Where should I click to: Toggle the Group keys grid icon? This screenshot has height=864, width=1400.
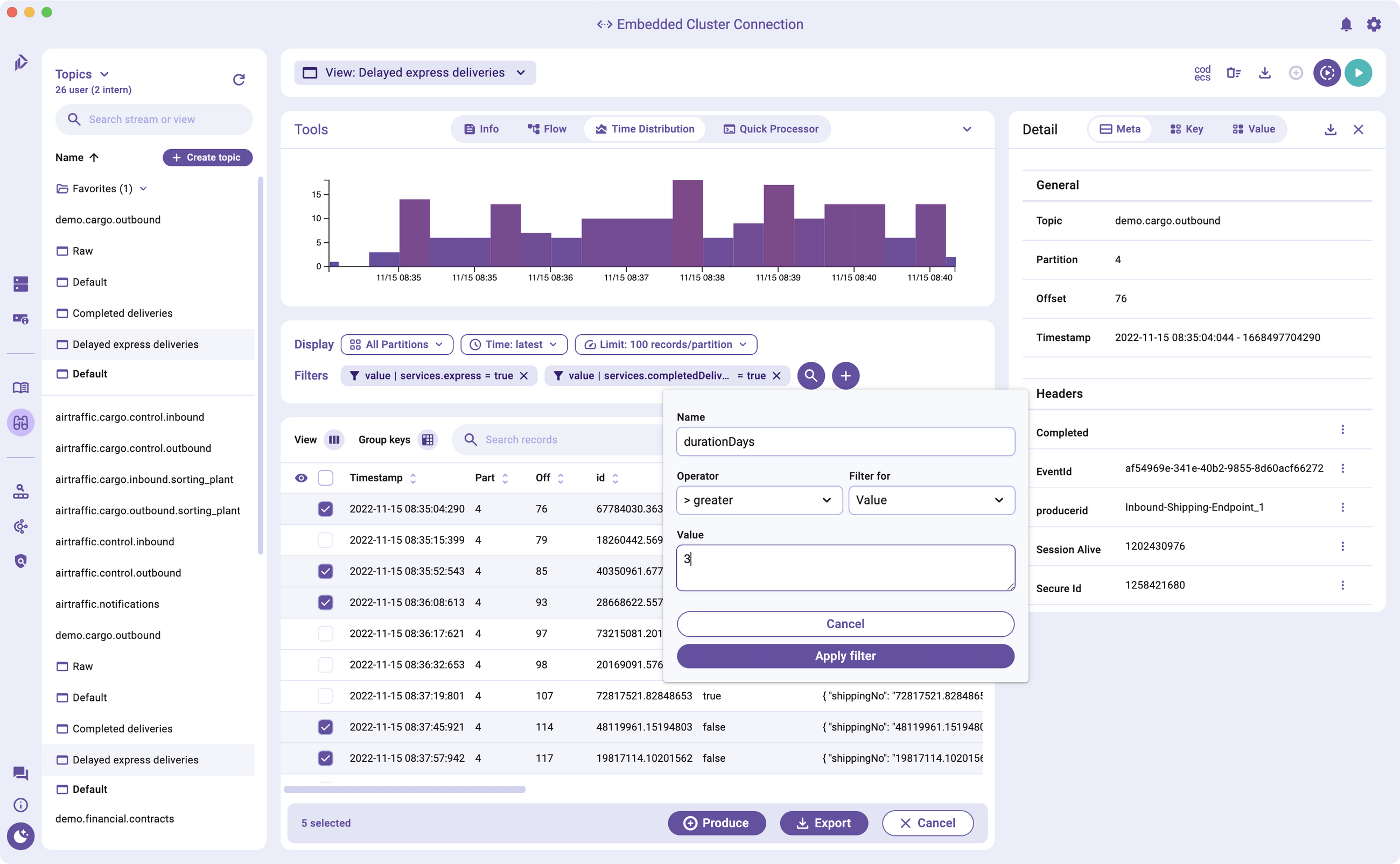(x=428, y=439)
